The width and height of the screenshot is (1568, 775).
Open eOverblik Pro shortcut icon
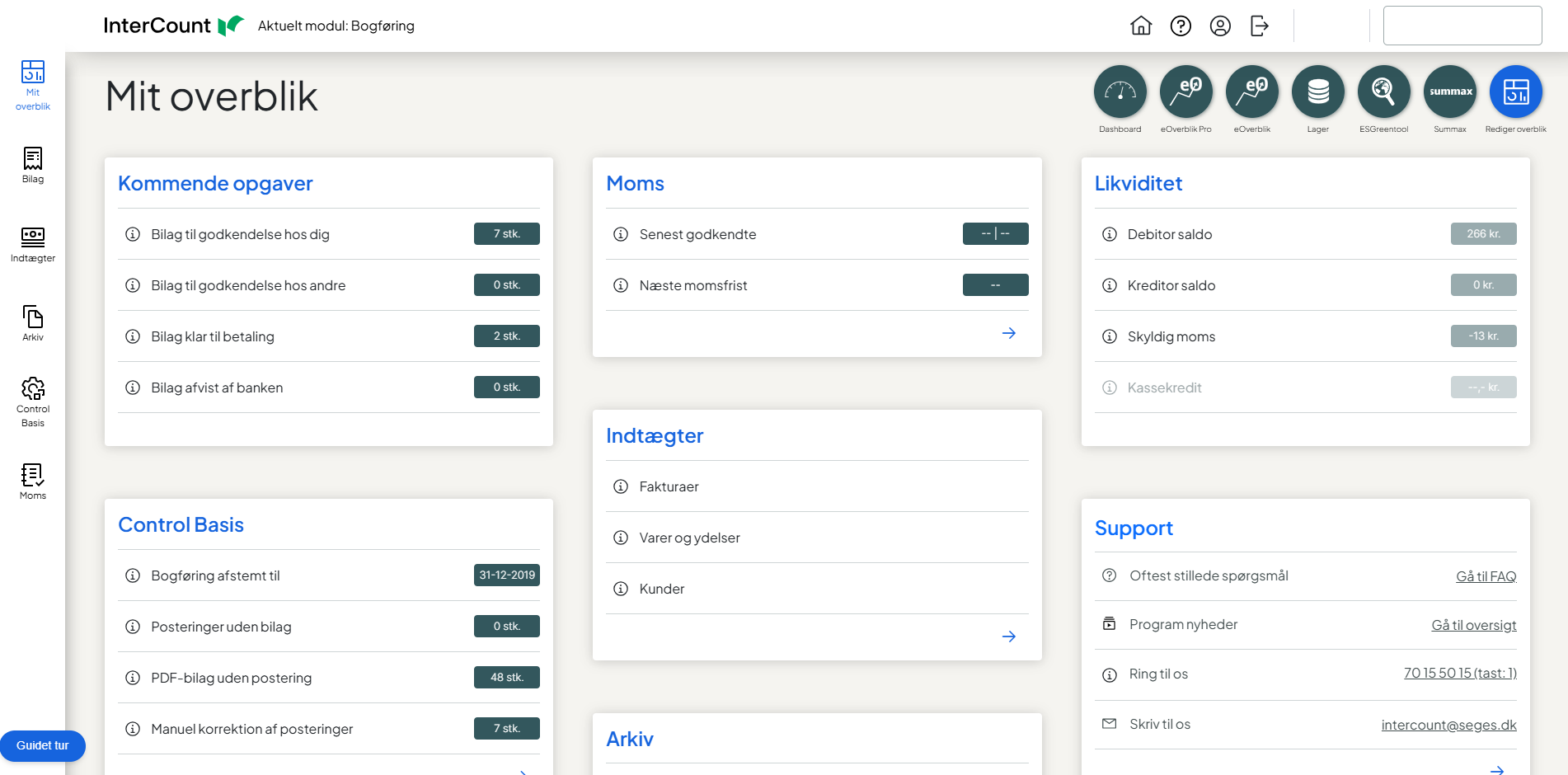pos(1185,92)
